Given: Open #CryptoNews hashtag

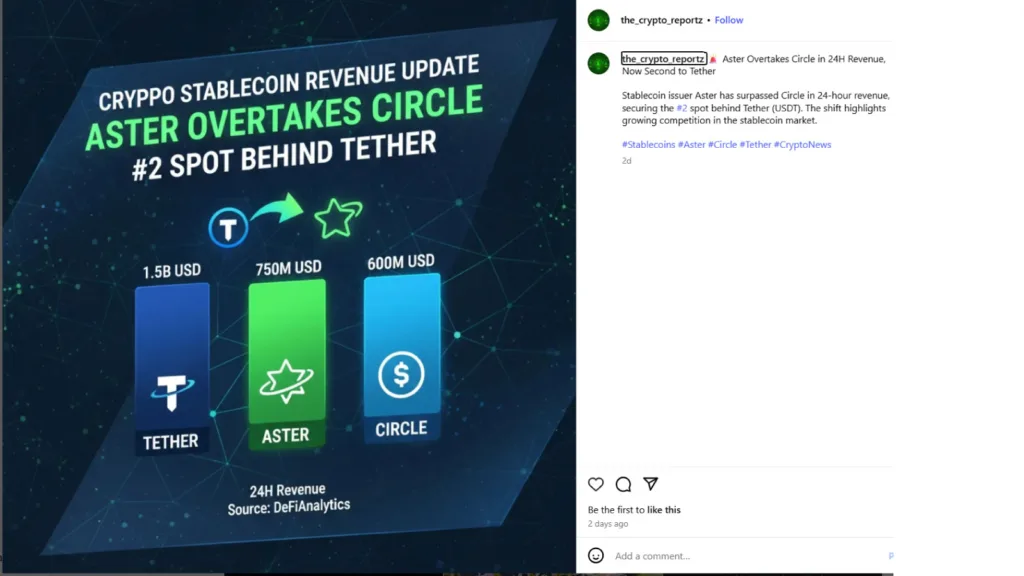Looking at the screenshot, I should [x=803, y=144].
